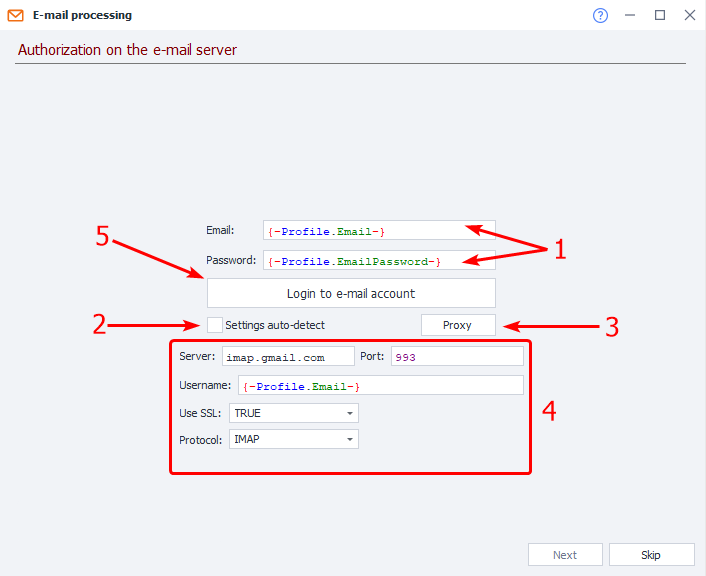Click the Authorization on the e-mail server heading

[127, 49]
